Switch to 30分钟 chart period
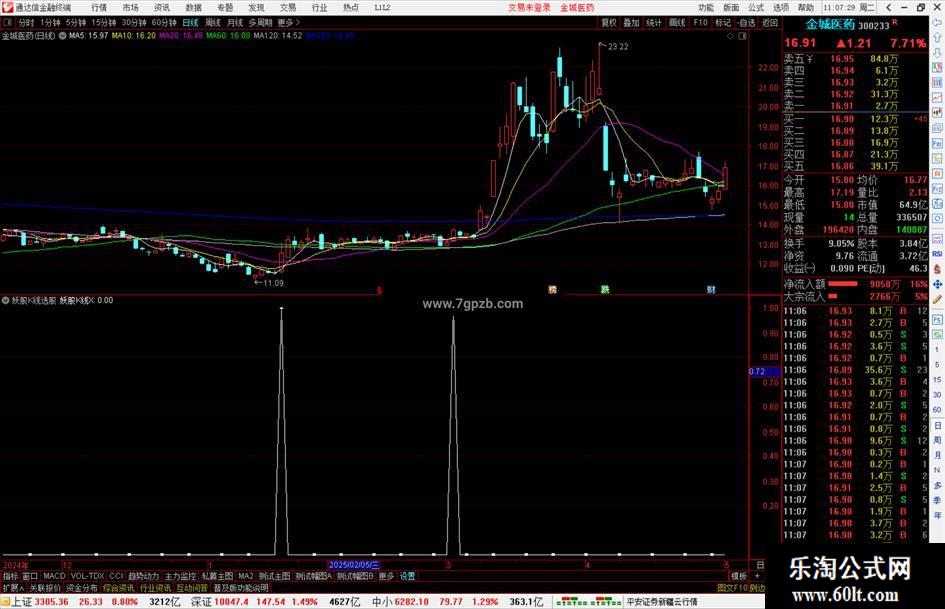The width and height of the screenshot is (945, 609). pos(134,23)
